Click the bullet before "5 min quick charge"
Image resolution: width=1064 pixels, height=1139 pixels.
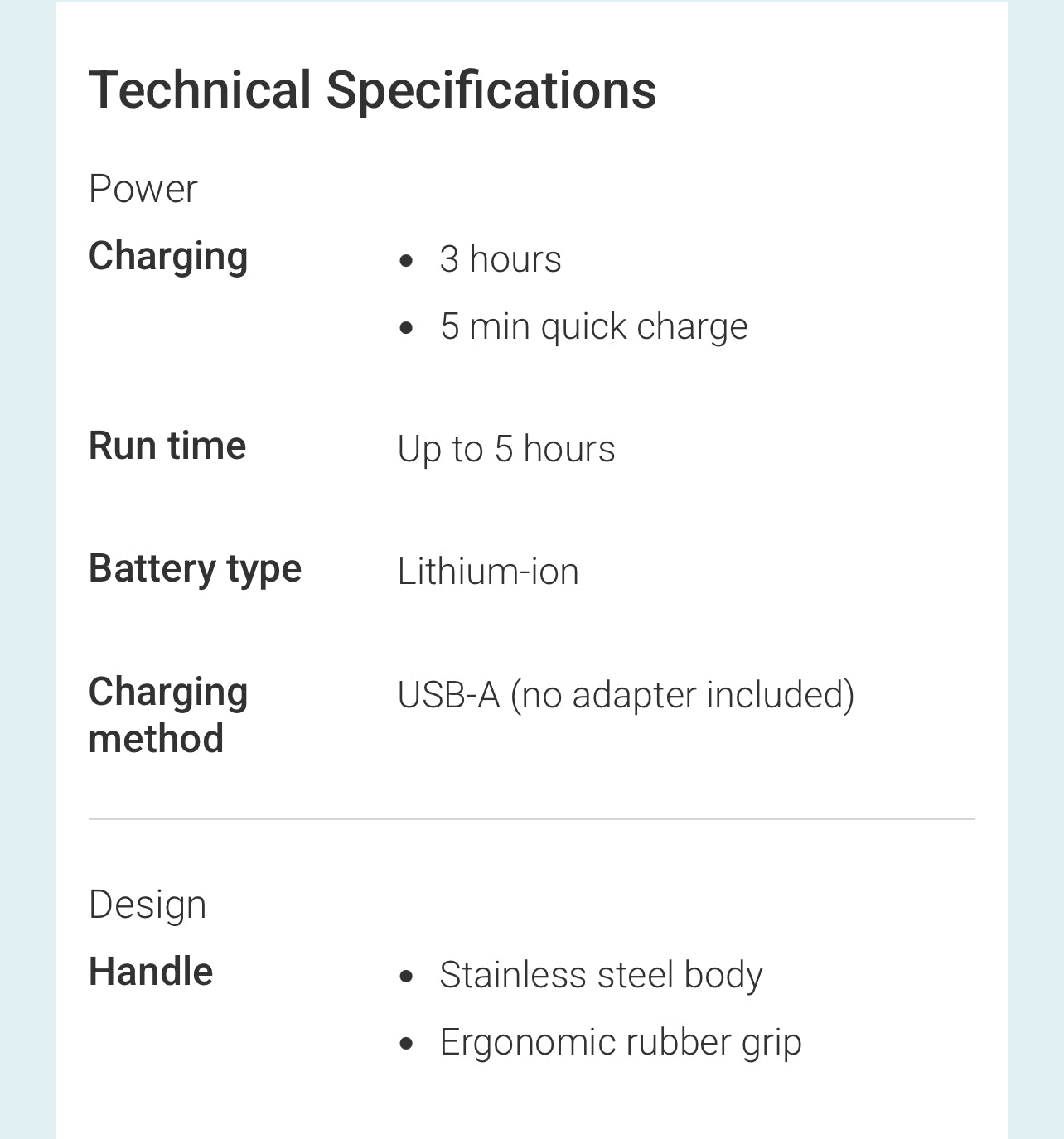(x=406, y=328)
